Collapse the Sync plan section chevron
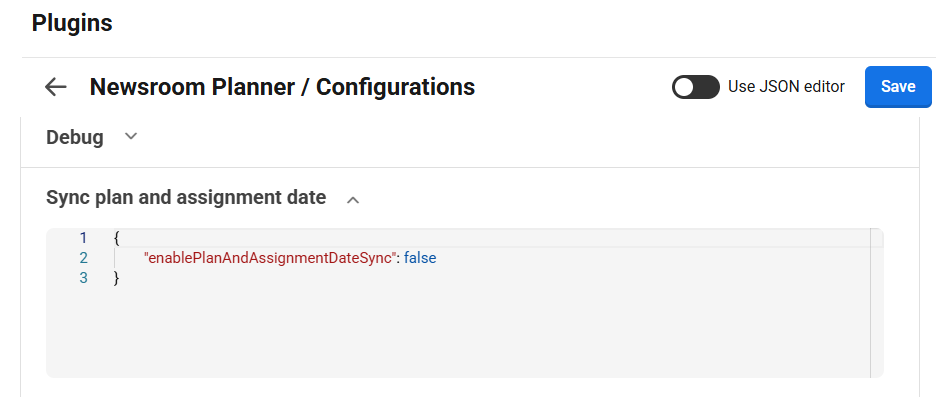This screenshot has height=416, width=936. coord(352,199)
